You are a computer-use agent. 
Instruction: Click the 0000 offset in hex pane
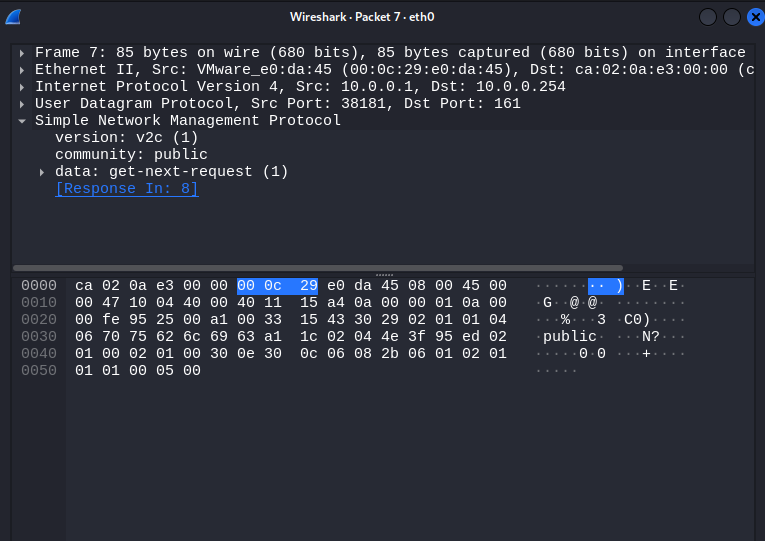39,286
